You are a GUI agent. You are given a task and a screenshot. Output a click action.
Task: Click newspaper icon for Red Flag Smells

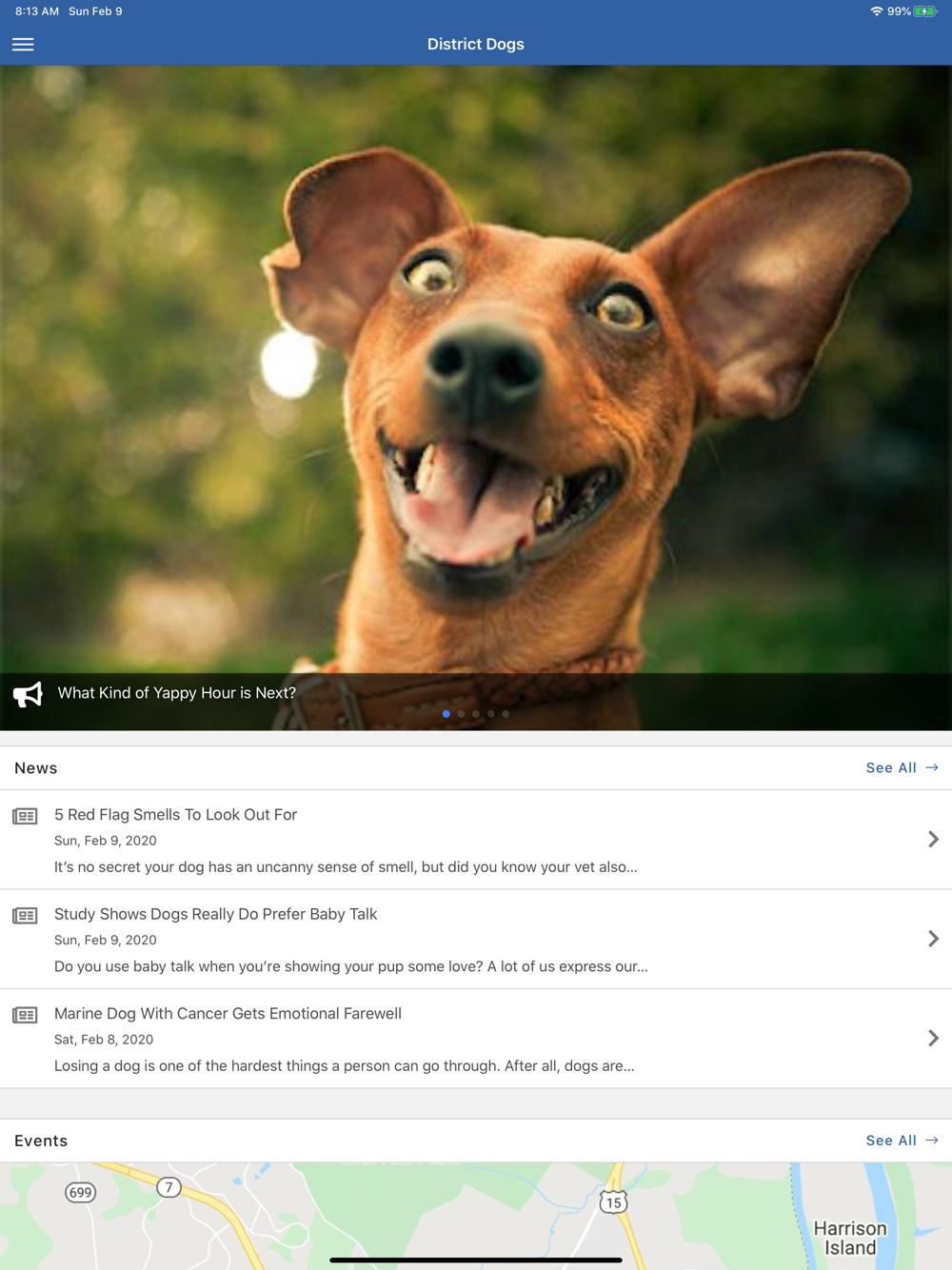pos(25,816)
